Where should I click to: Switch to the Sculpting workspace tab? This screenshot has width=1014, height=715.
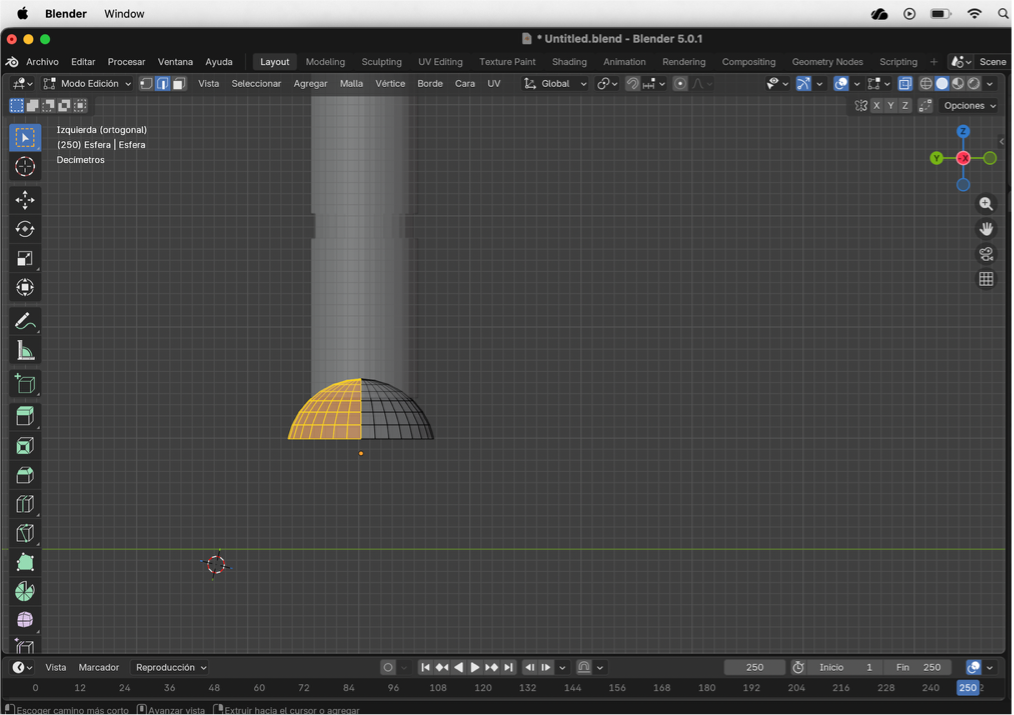coord(381,62)
